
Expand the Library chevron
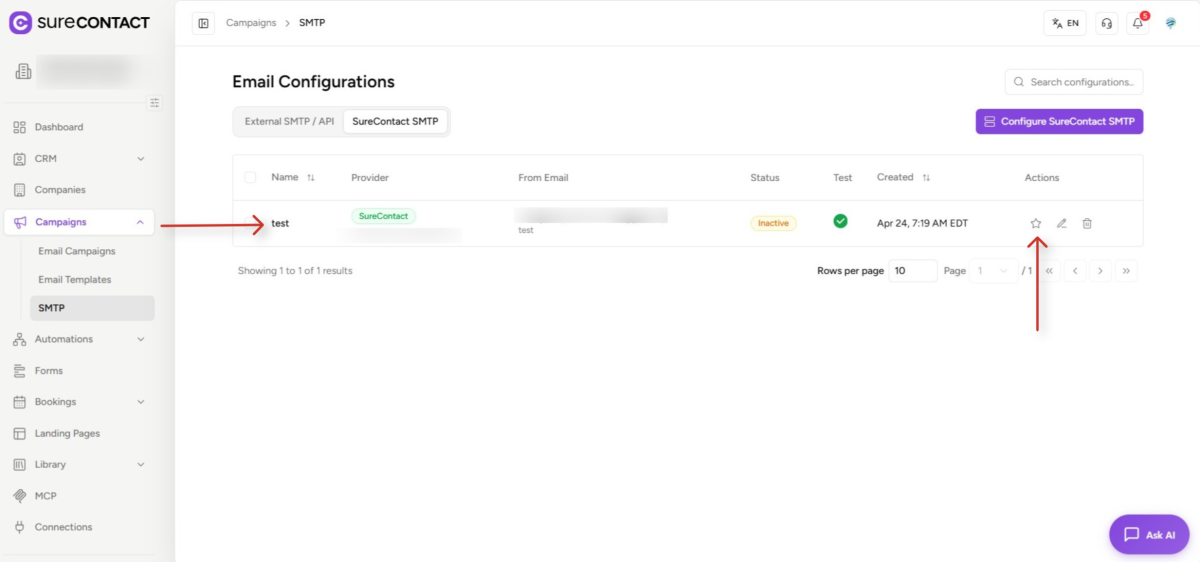pyautogui.click(x=141, y=464)
